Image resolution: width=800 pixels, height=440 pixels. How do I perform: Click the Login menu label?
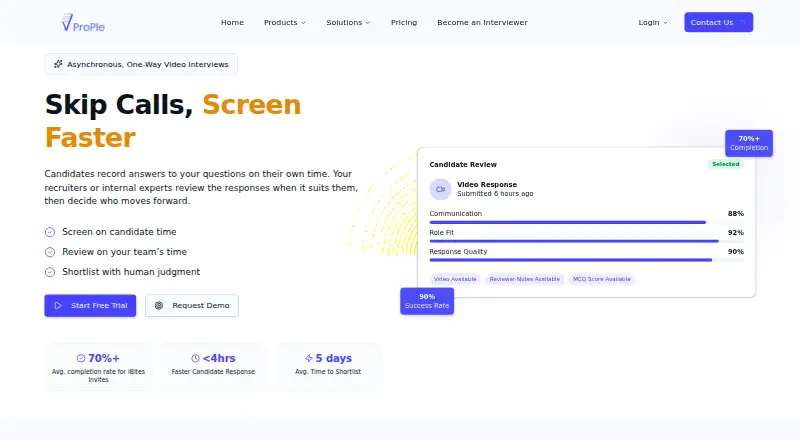[648, 22]
